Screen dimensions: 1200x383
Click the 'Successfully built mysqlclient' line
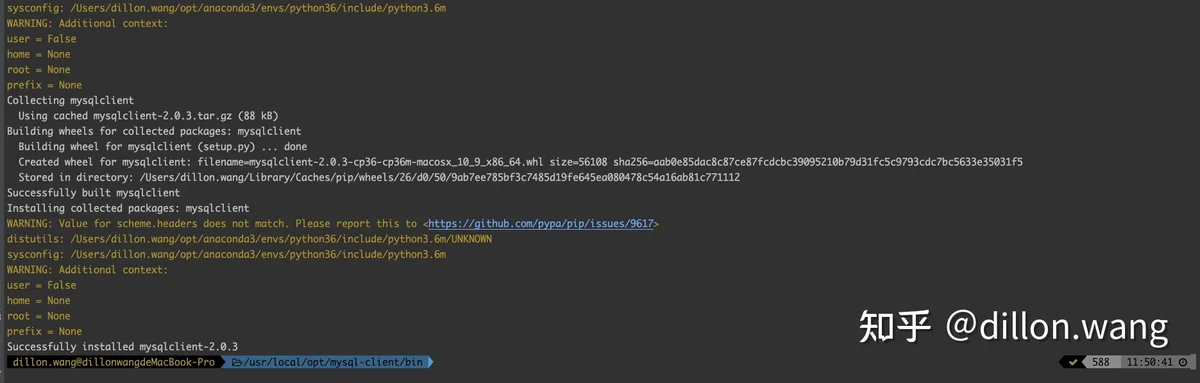[93, 193]
